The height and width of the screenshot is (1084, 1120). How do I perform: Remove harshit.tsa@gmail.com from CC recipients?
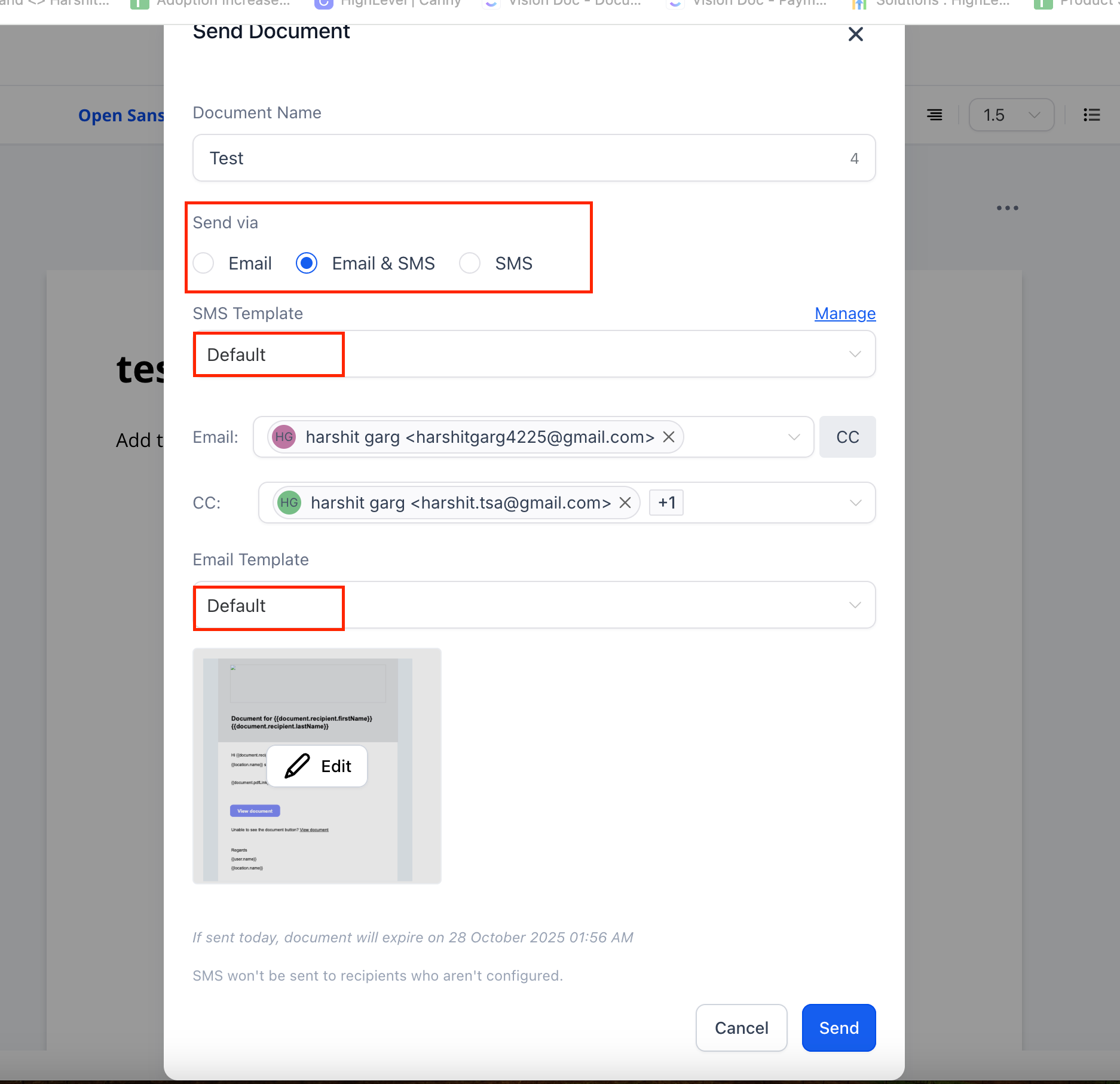click(x=625, y=503)
